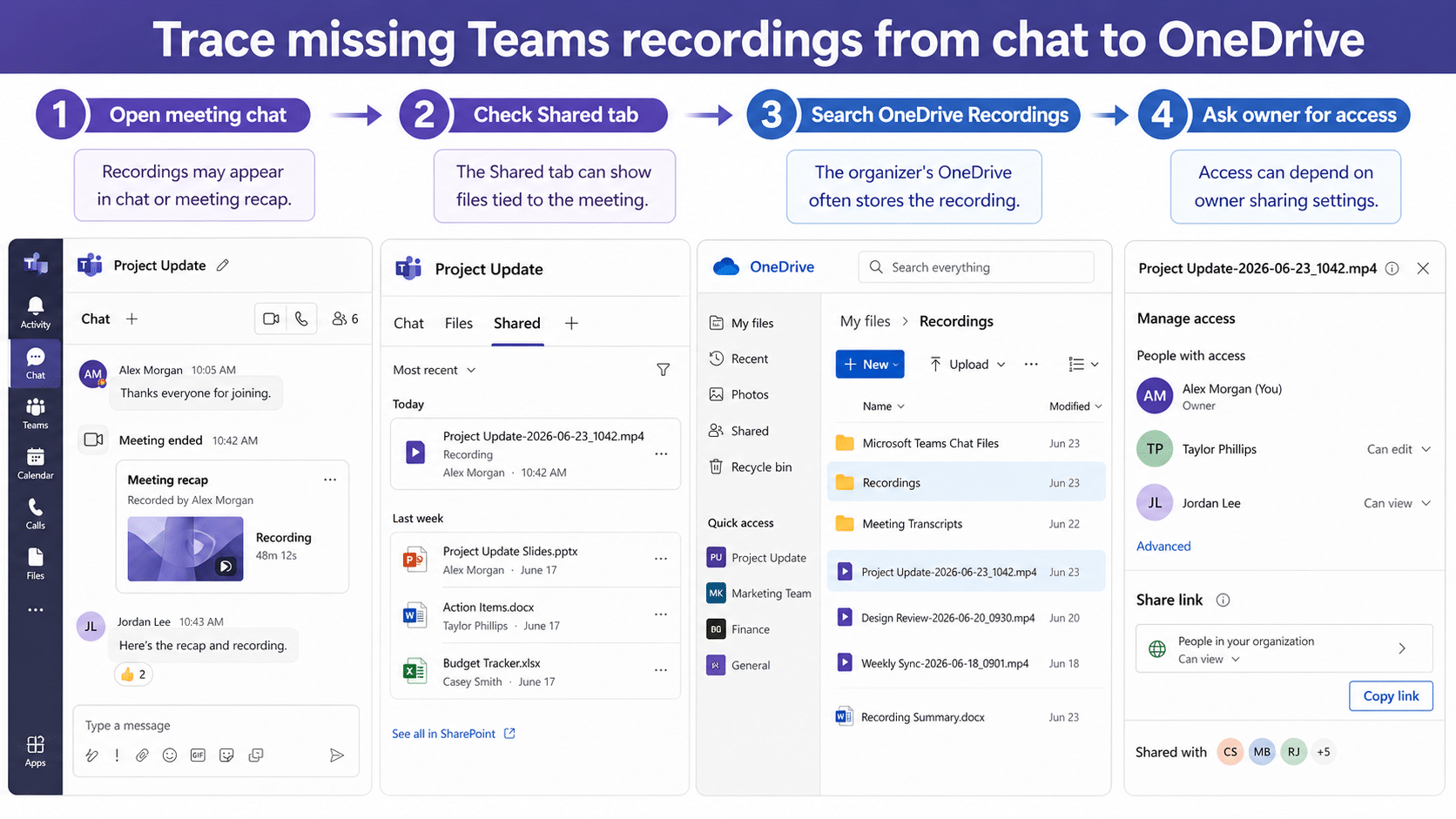Start a video call in chat header

coord(271,319)
